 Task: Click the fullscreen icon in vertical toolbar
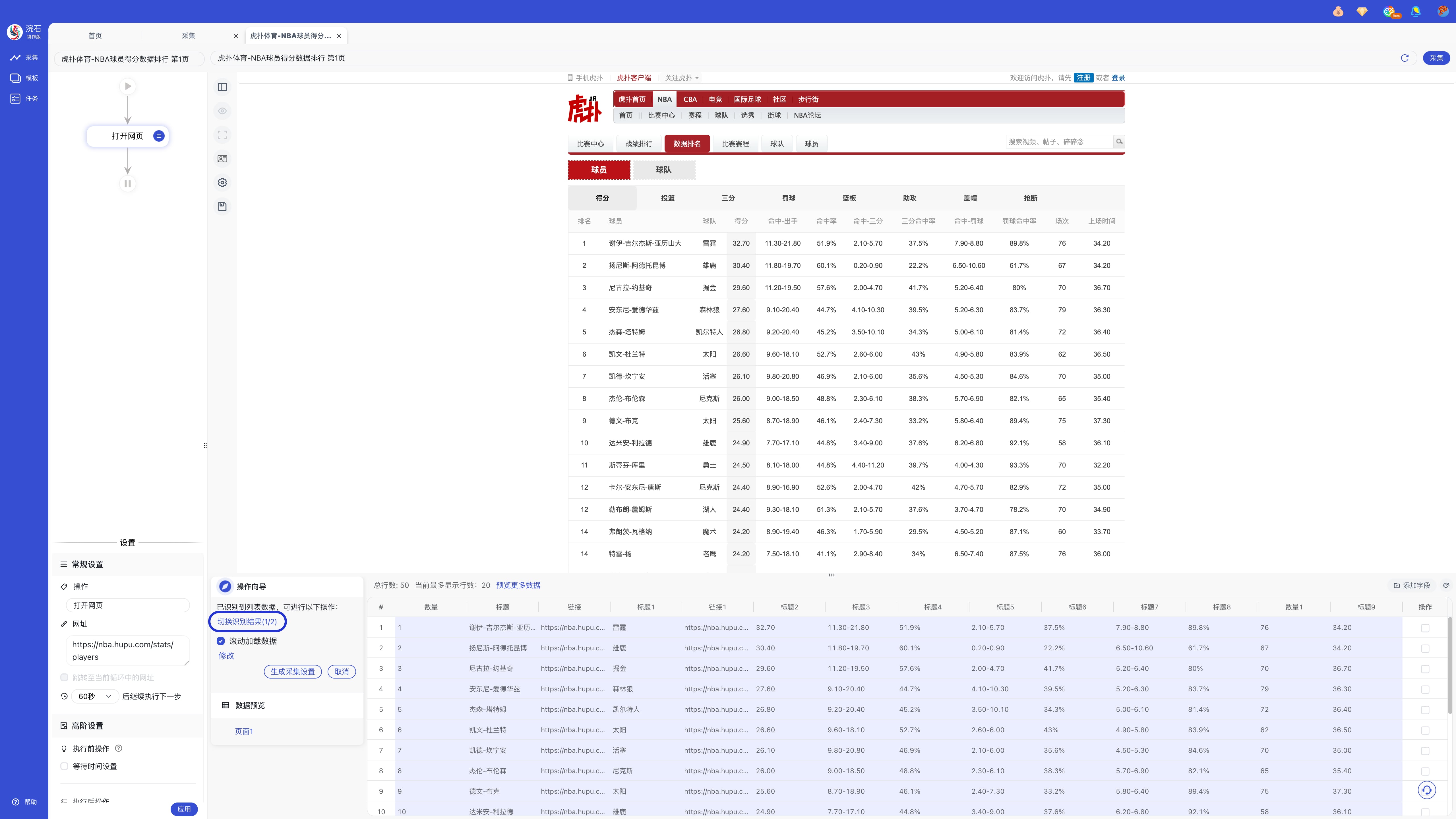pos(222,135)
